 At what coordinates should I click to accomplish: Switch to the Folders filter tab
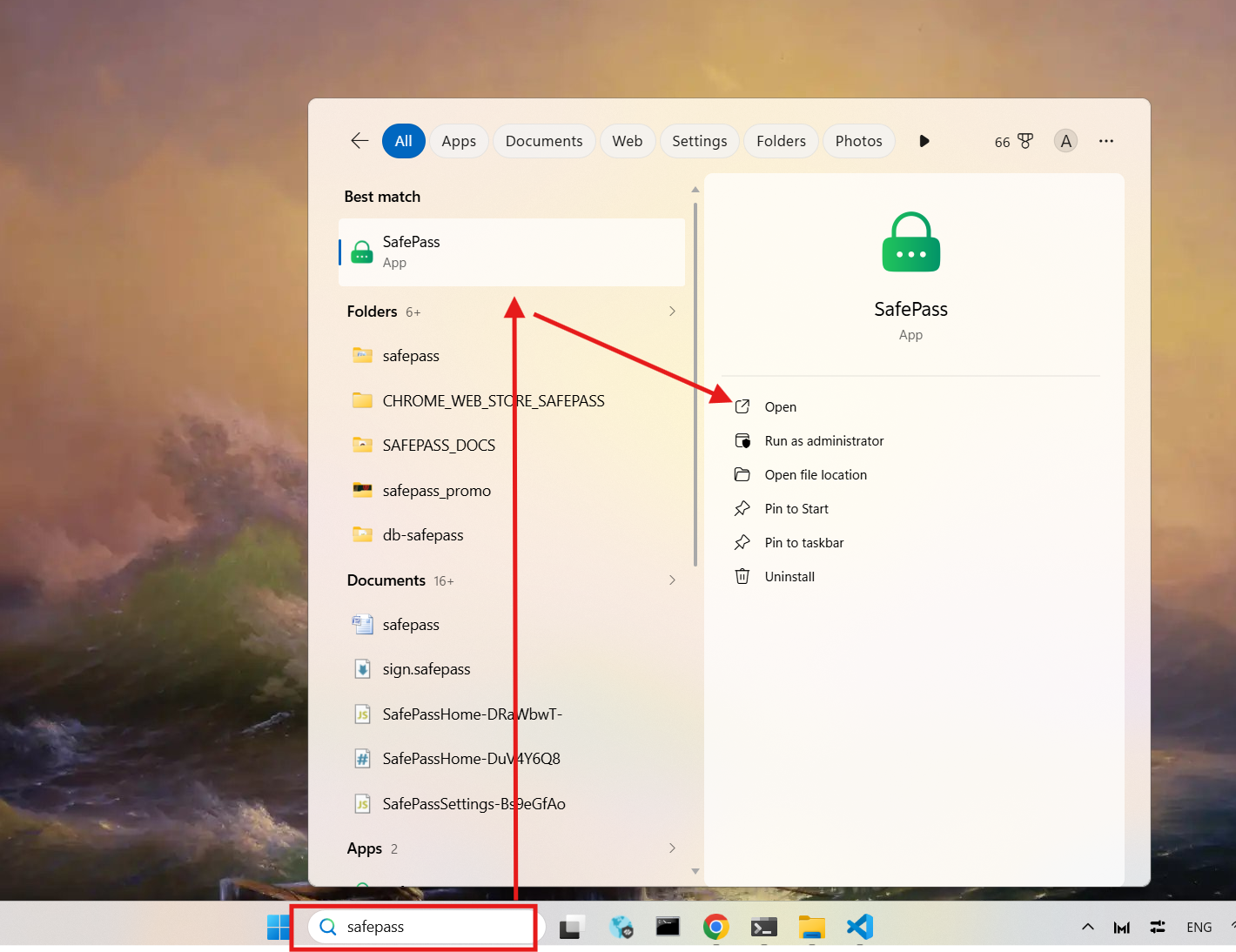click(x=781, y=141)
